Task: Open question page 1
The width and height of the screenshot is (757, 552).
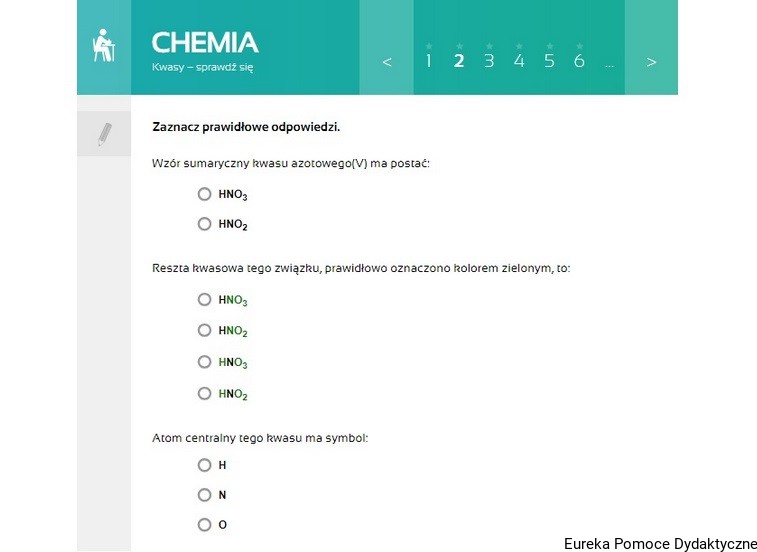Action: pyautogui.click(x=429, y=61)
